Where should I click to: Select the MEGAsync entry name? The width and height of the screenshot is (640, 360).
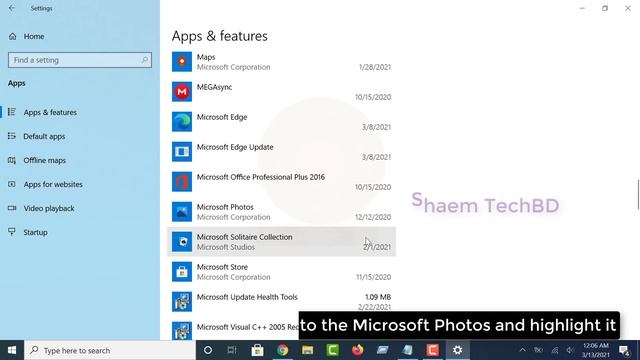(214, 87)
